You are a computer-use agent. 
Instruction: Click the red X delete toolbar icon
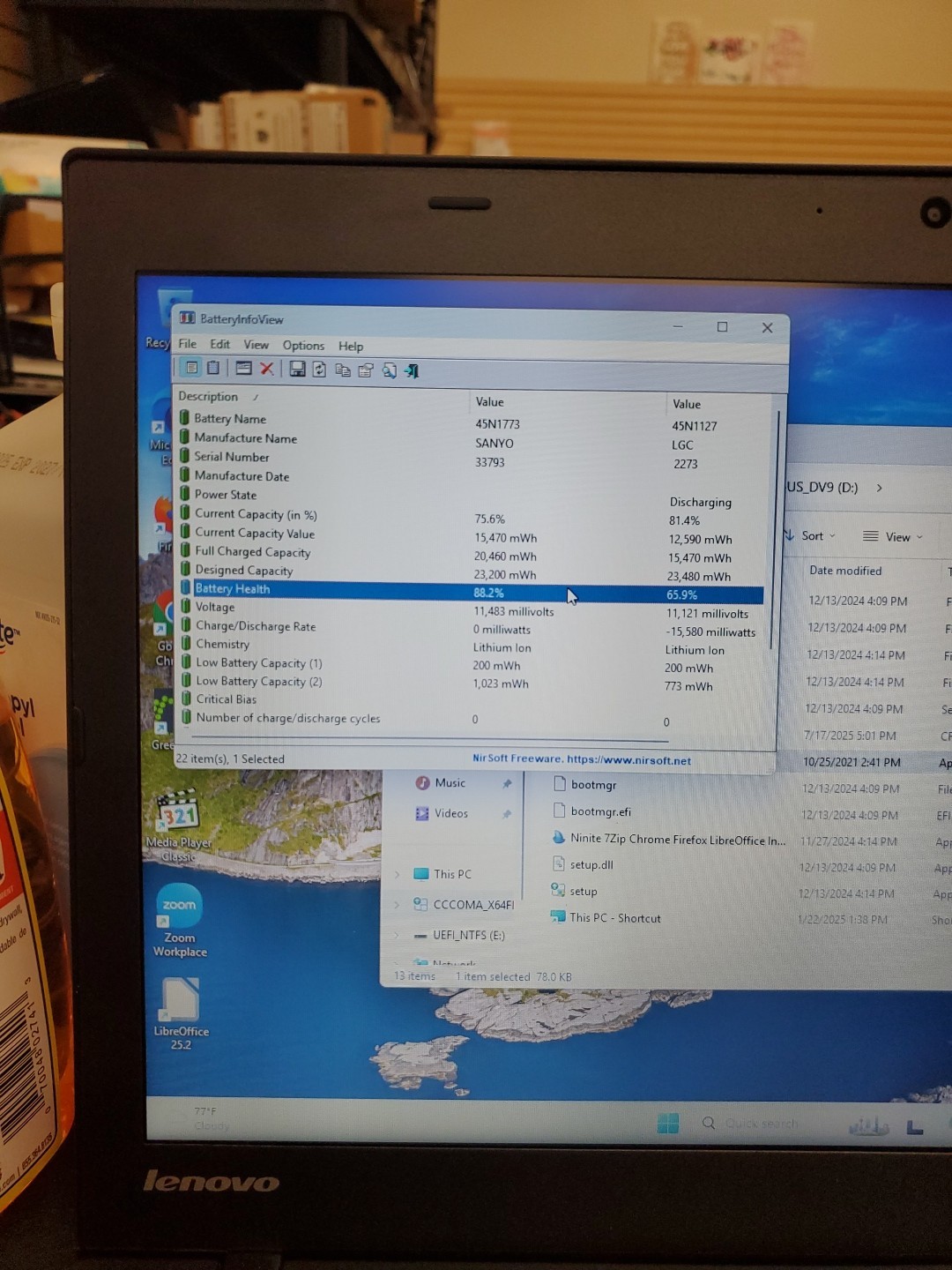click(266, 369)
